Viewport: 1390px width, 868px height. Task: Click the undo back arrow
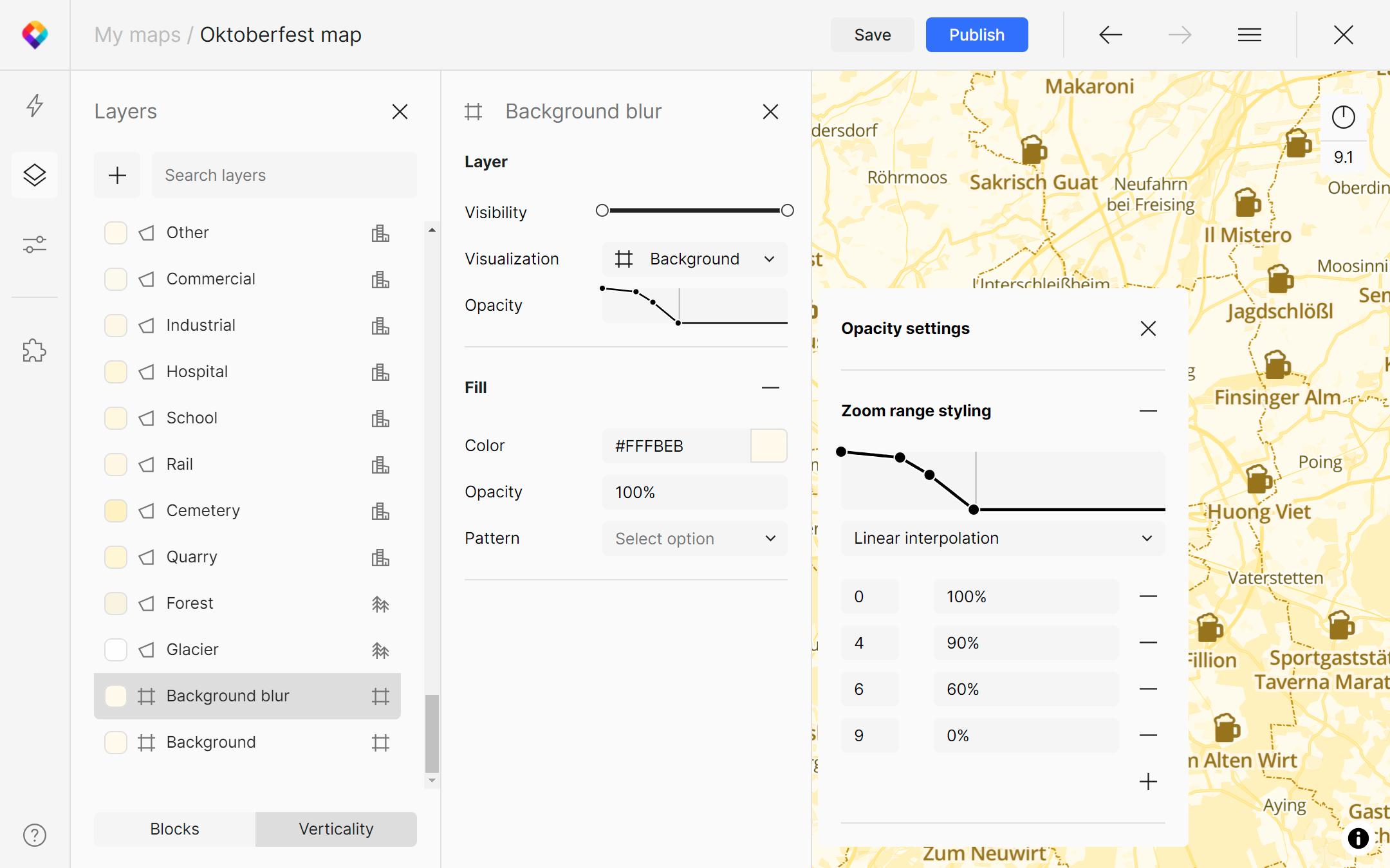tap(1111, 35)
